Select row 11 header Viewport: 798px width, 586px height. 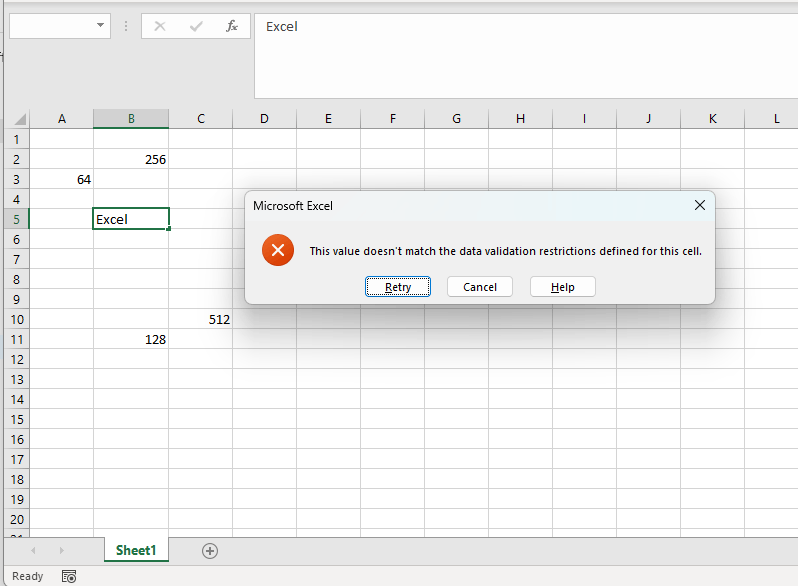coord(17,339)
